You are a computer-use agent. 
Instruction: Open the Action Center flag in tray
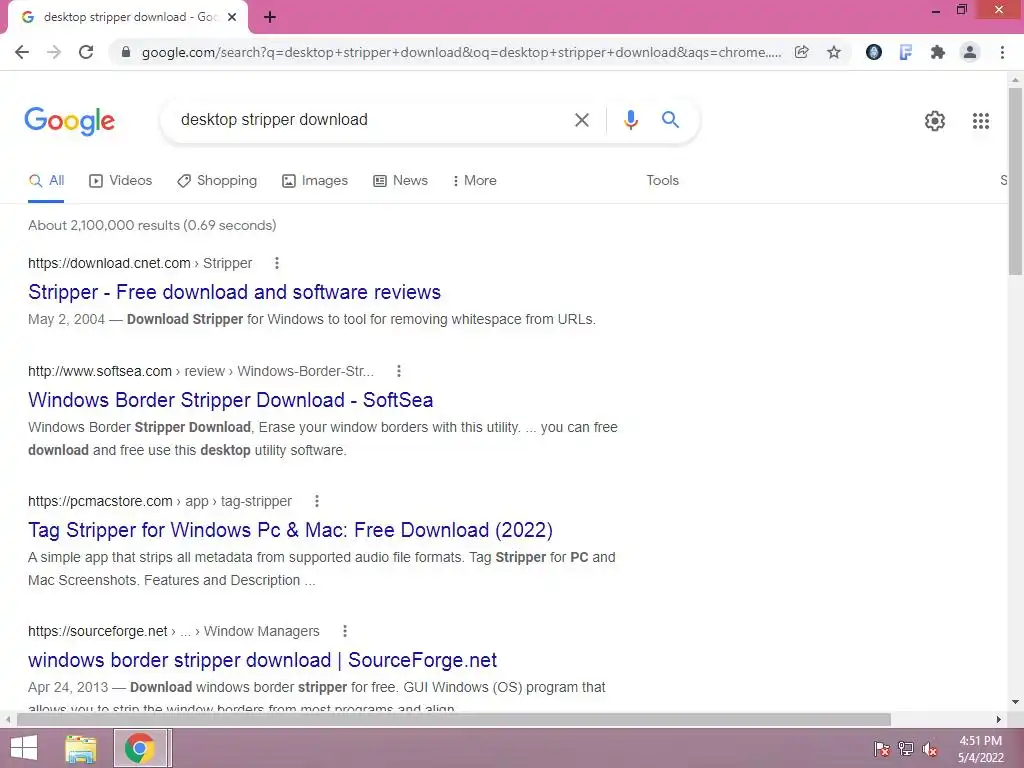[x=881, y=748]
